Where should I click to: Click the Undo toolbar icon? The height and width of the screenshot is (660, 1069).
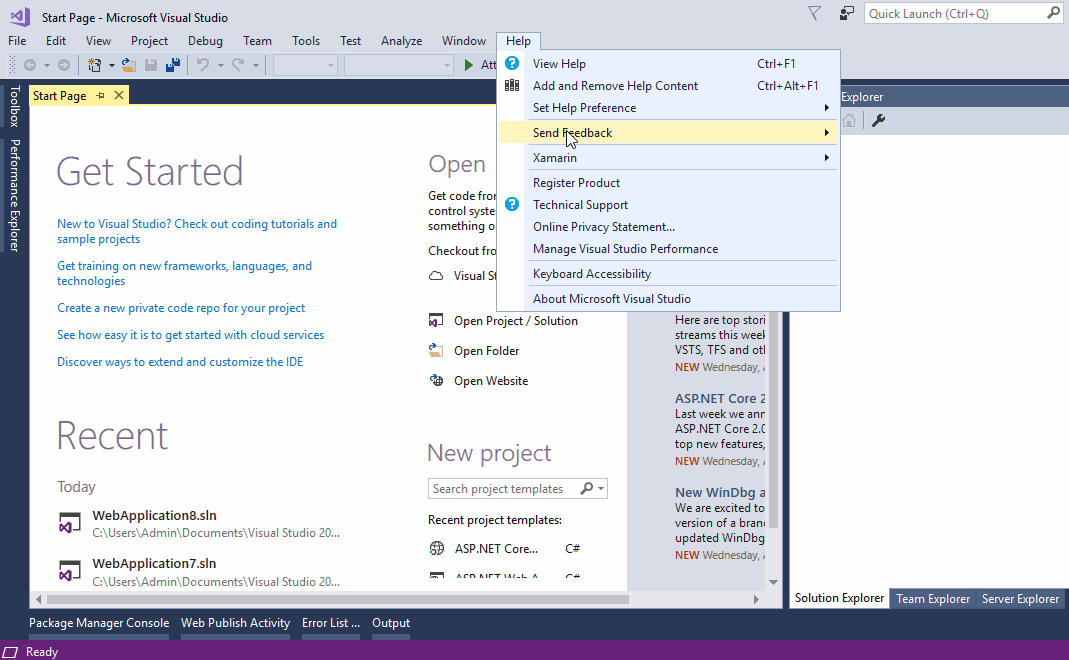pyautogui.click(x=202, y=65)
